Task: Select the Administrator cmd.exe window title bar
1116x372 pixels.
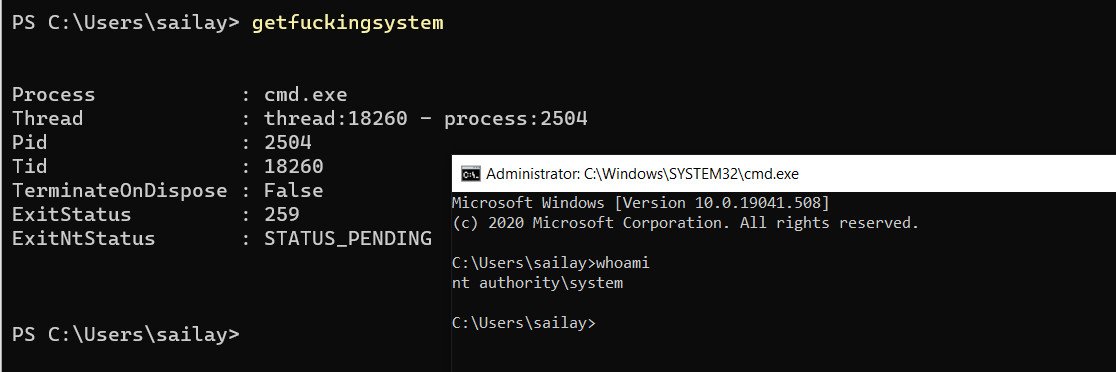Action: 784,174
